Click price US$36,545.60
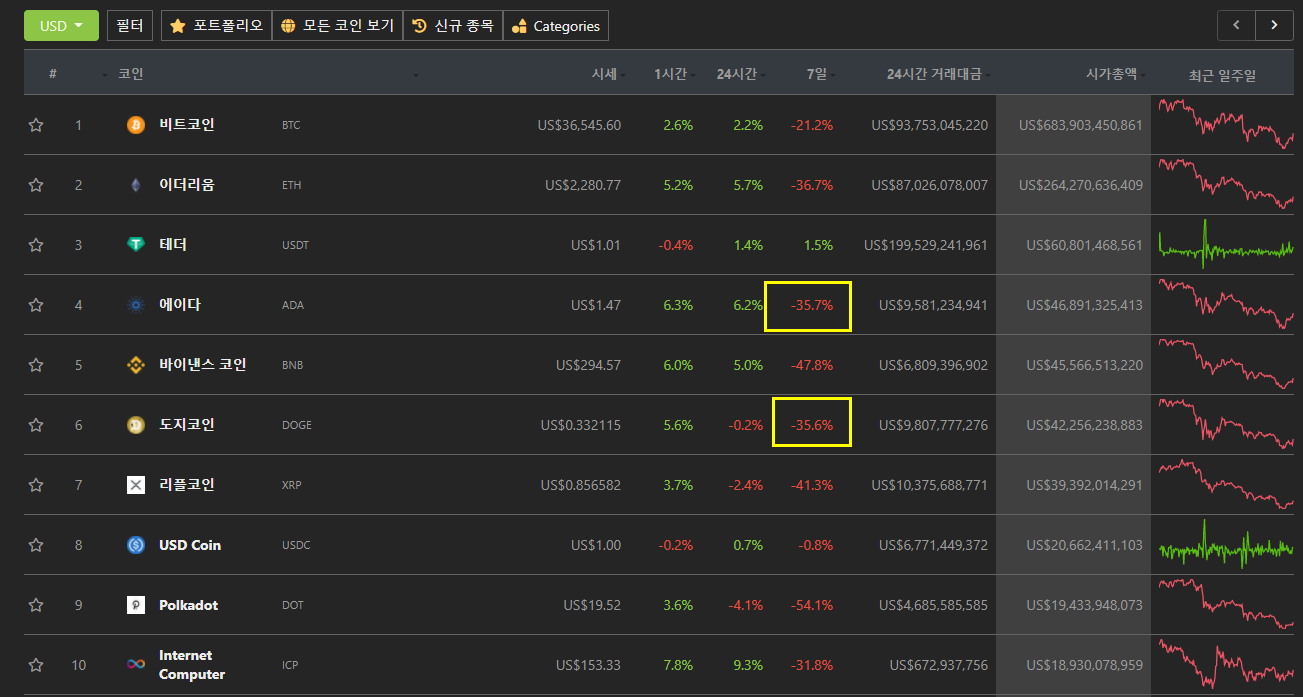Viewport: 1303px width, 697px height. click(x=579, y=125)
